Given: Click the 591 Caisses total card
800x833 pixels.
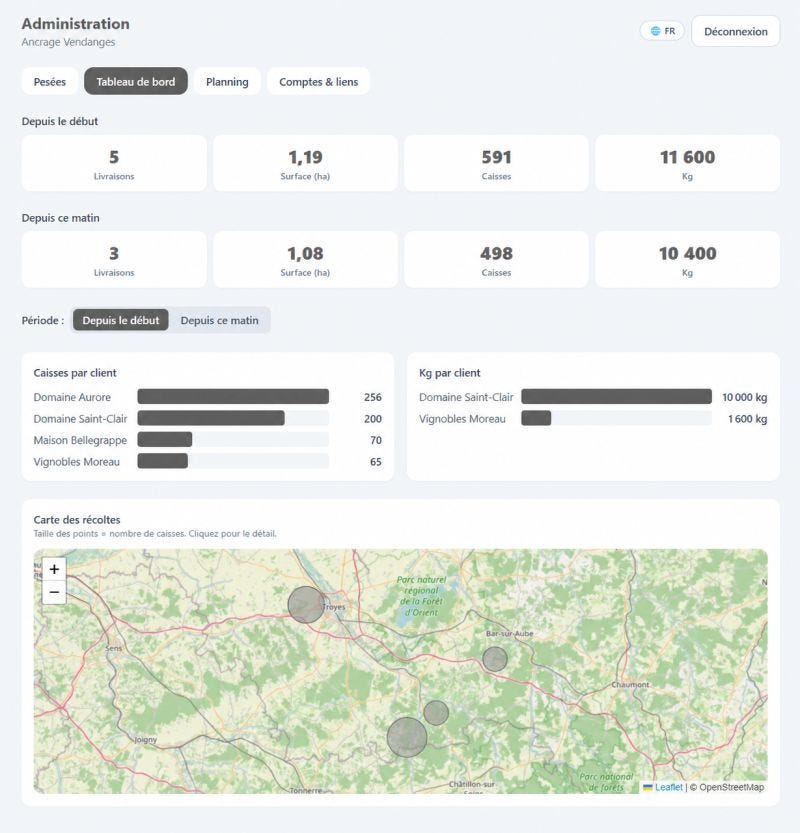Looking at the screenshot, I should pos(496,163).
